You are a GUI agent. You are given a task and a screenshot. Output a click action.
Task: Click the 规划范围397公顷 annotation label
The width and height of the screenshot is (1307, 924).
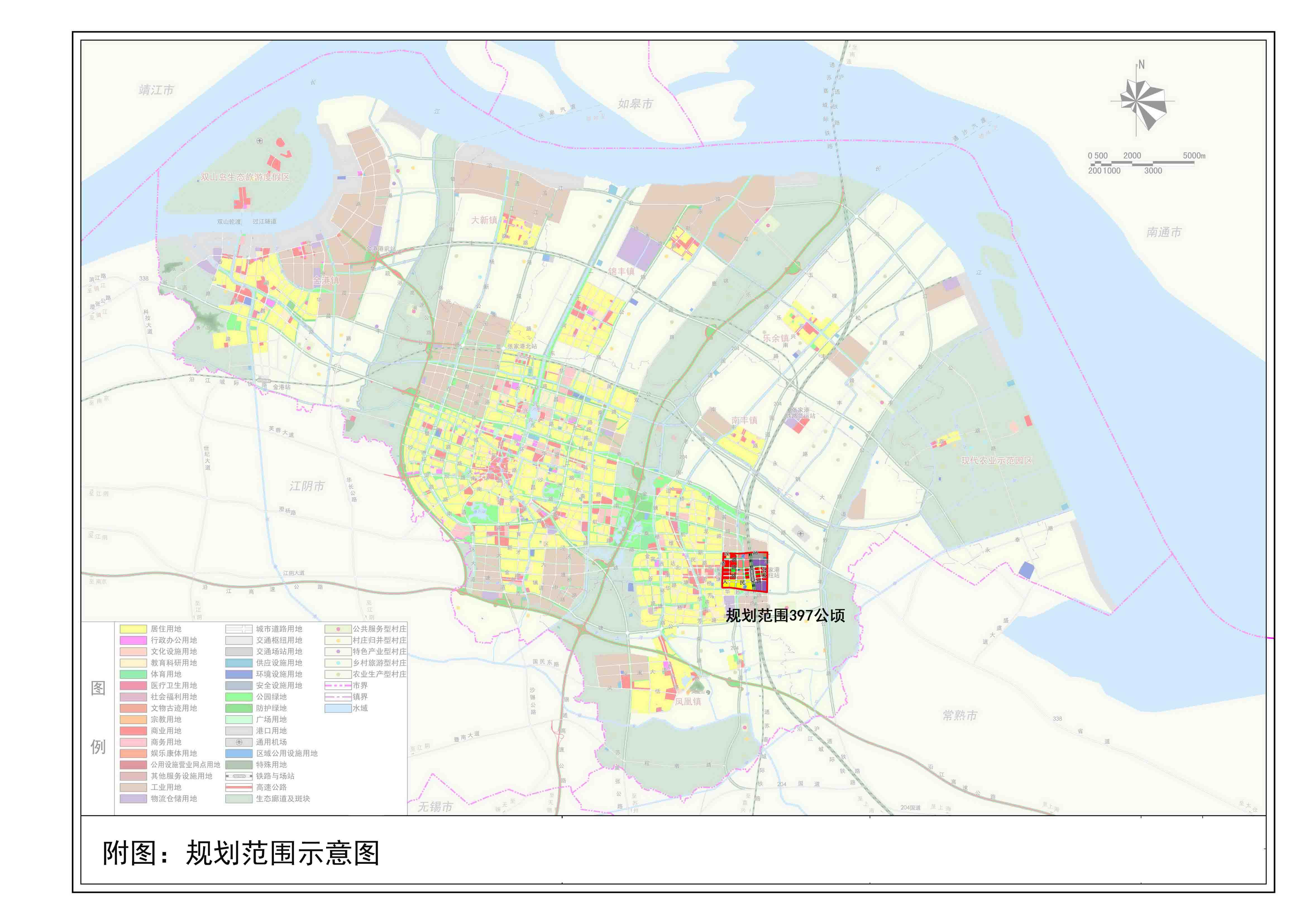[785, 616]
